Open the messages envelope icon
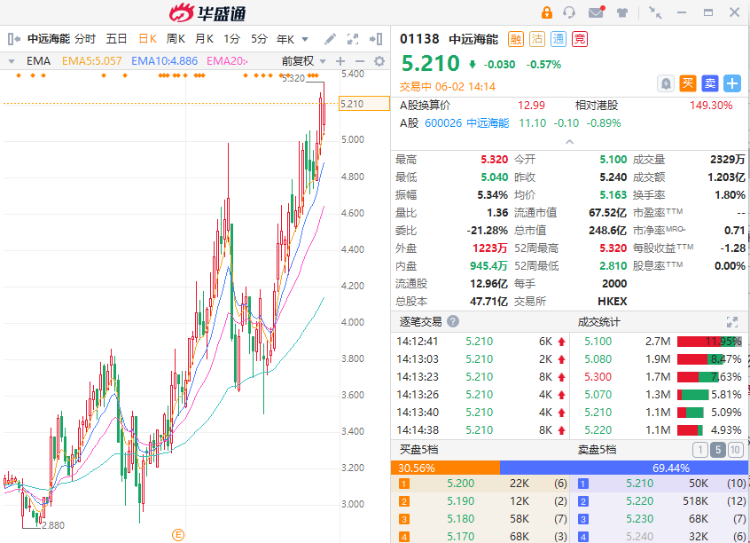The image size is (750, 543). [596, 12]
